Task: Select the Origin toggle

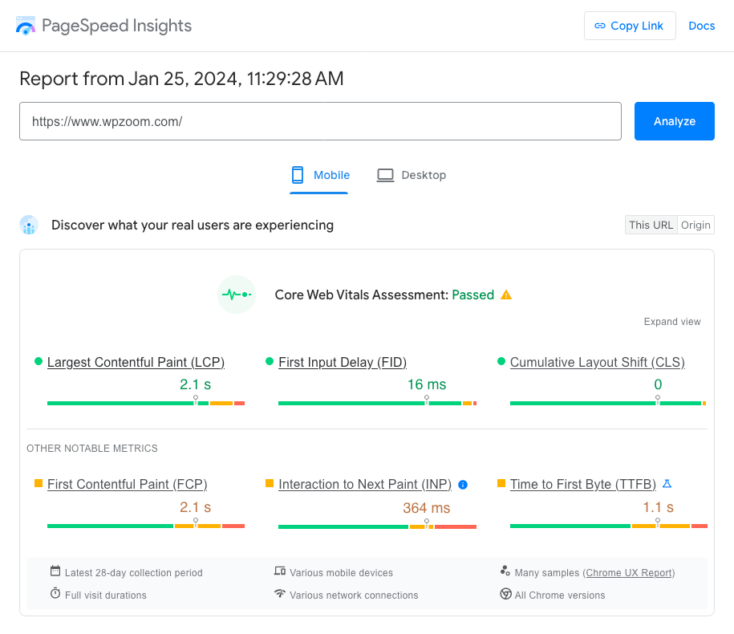Action: 696,225
